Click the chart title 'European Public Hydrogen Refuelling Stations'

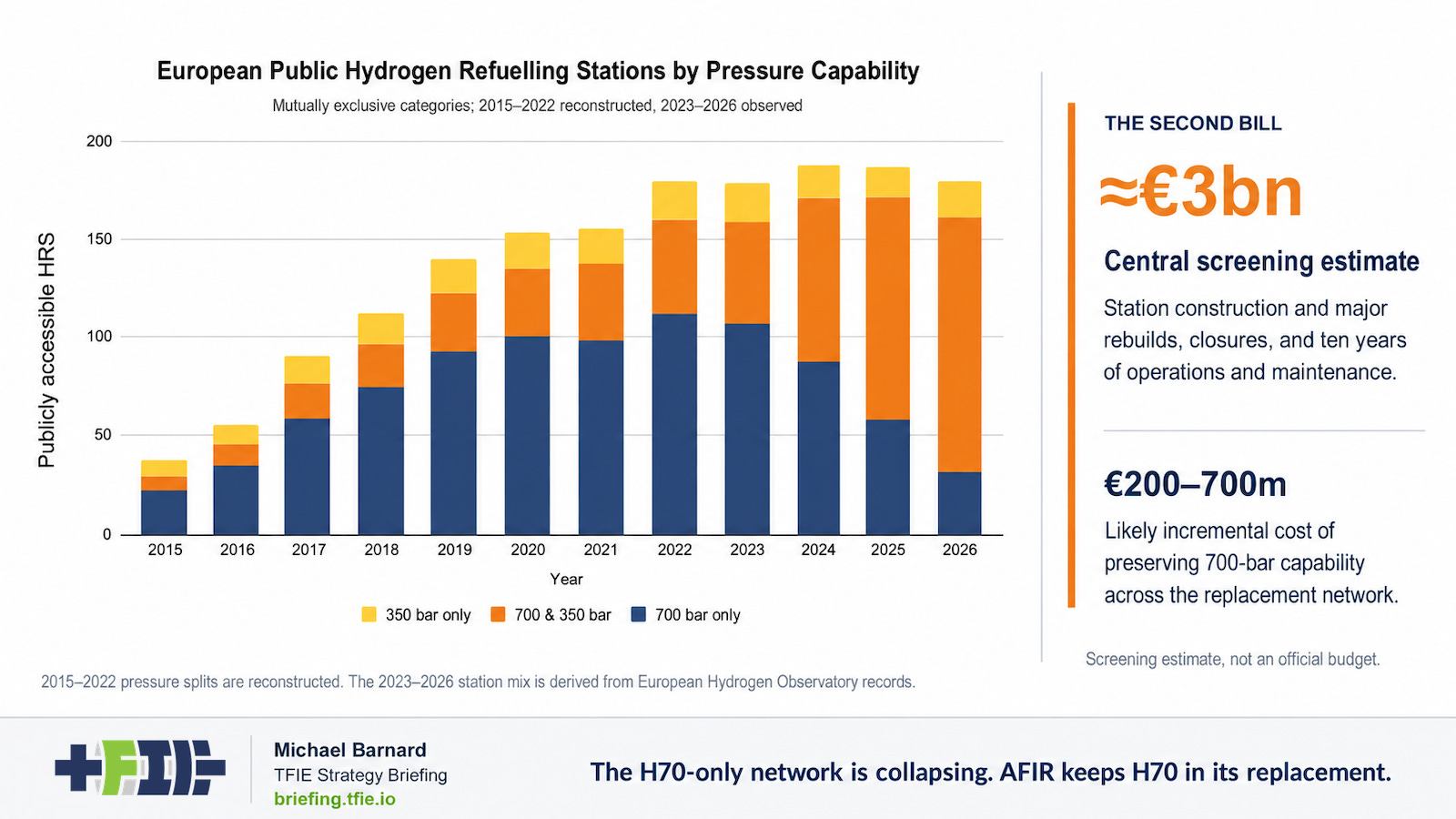538,71
